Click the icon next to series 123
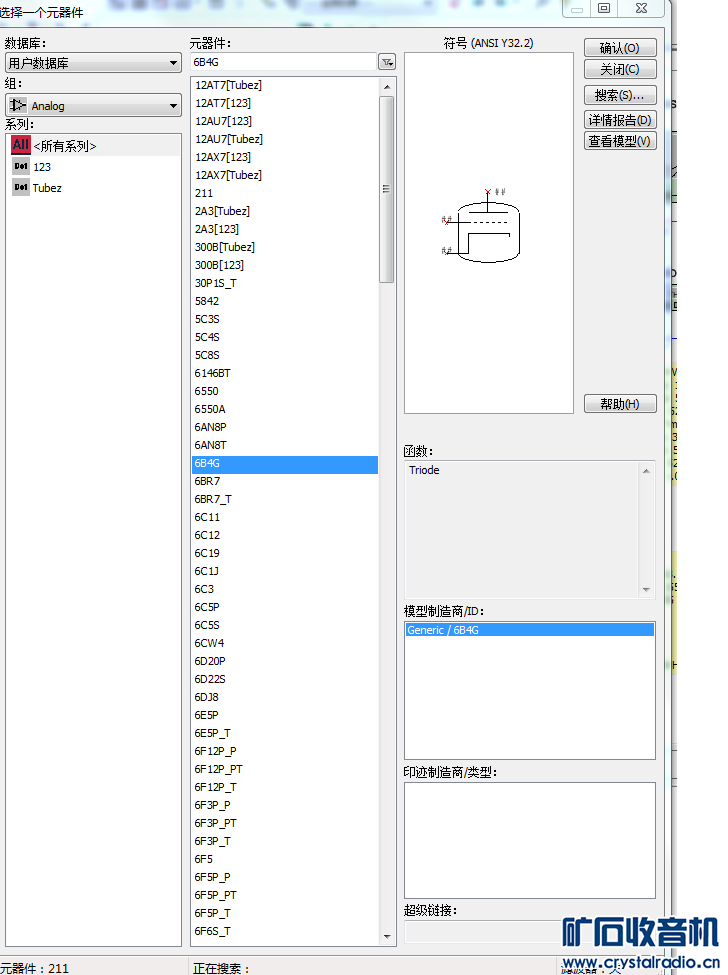Viewport: 728px width, 975px height. pos(21,167)
